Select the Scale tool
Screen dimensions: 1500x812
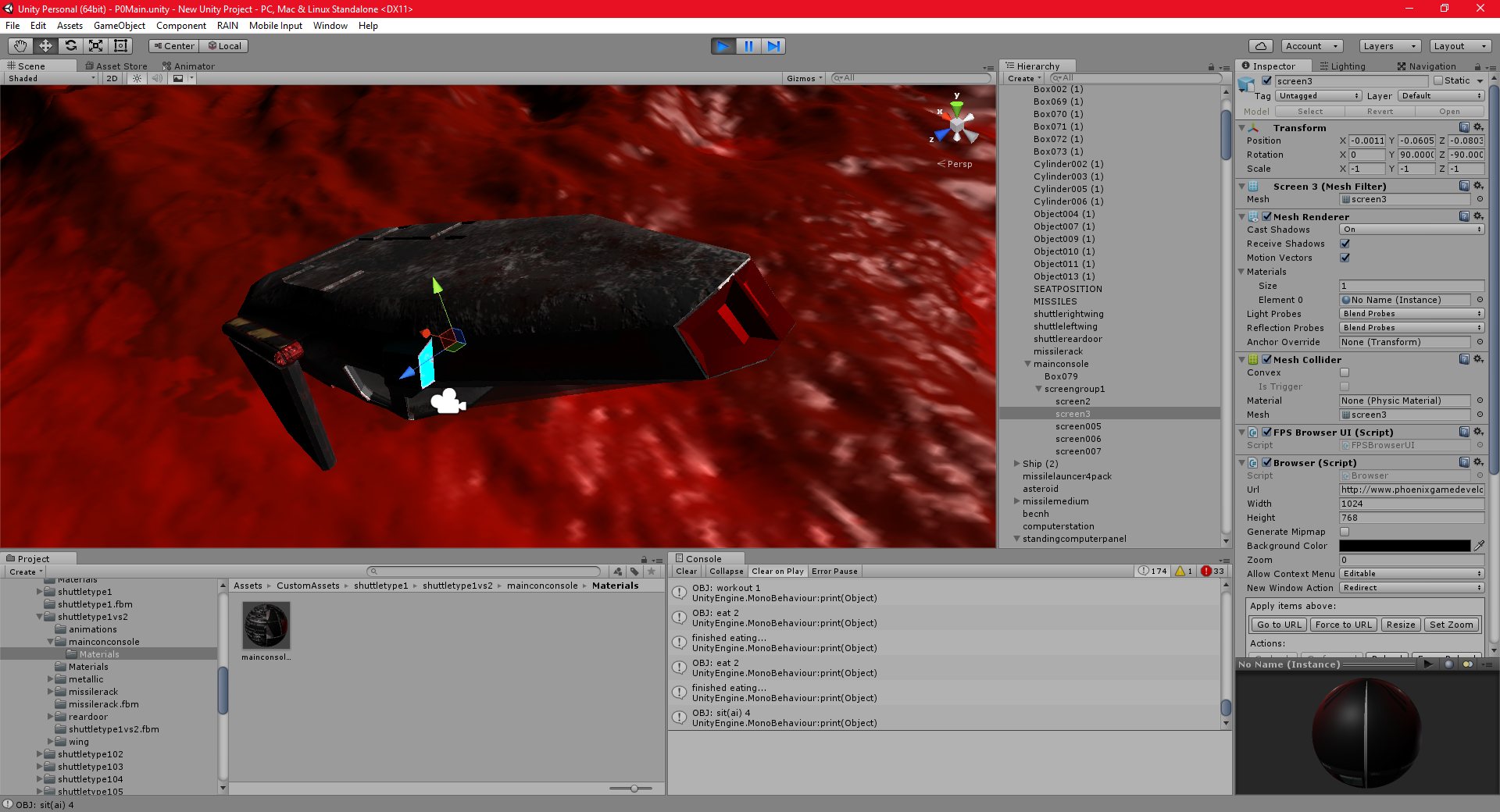pyautogui.click(x=95, y=46)
